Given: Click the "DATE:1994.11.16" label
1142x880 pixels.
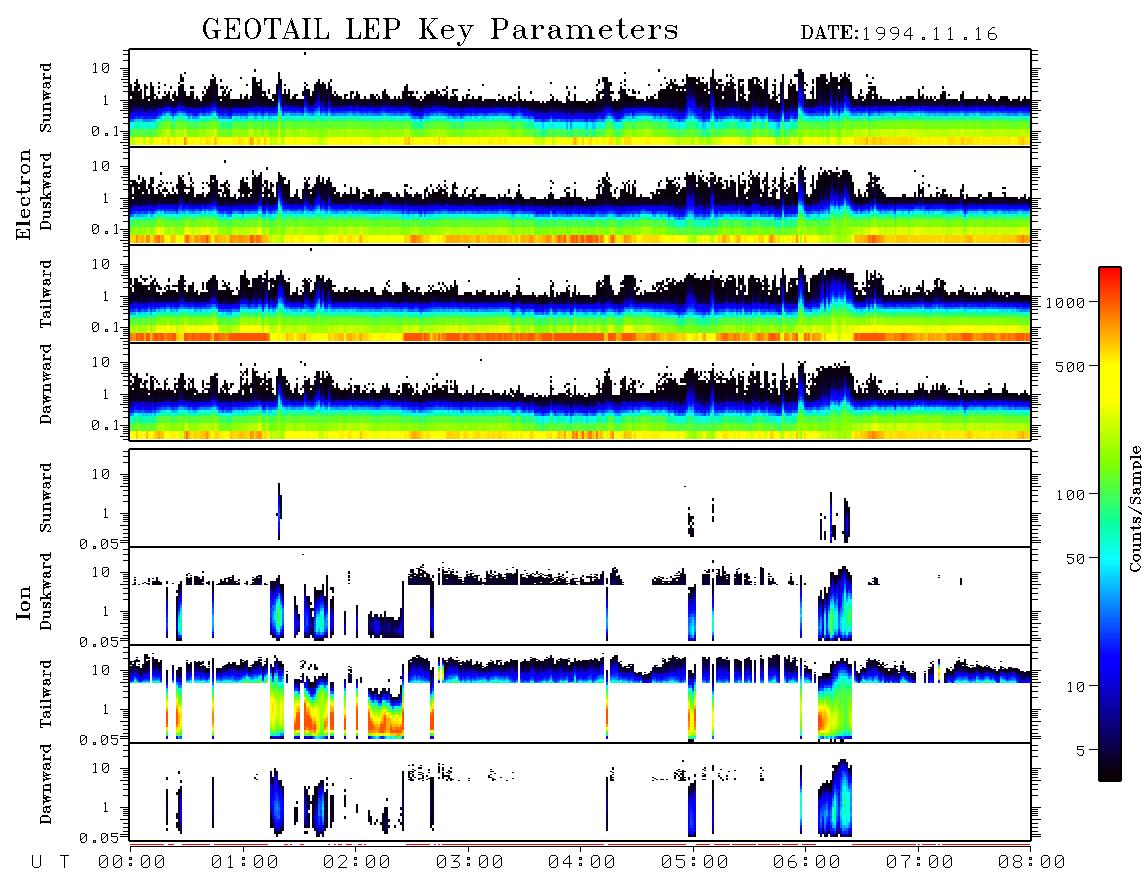Looking at the screenshot, I should click(x=899, y=33).
